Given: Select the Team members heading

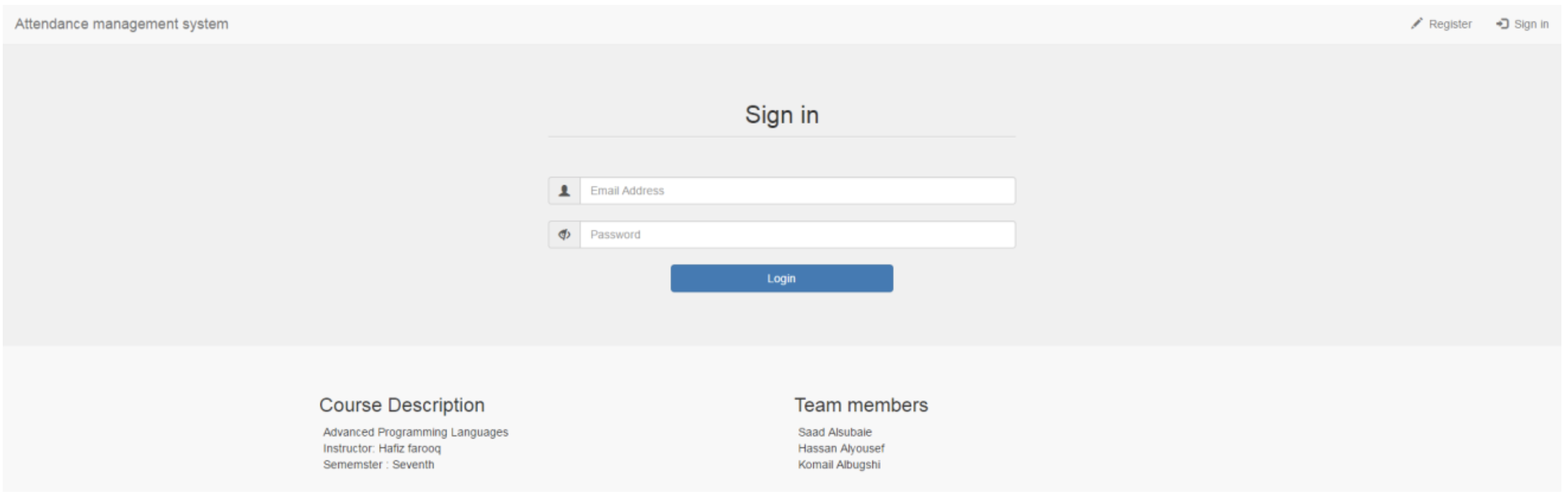Looking at the screenshot, I should [861, 405].
